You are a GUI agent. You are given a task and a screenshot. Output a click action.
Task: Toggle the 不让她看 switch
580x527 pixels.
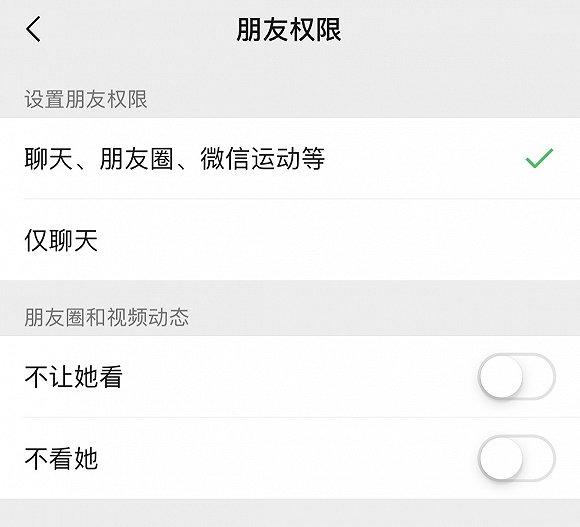click(517, 376)
